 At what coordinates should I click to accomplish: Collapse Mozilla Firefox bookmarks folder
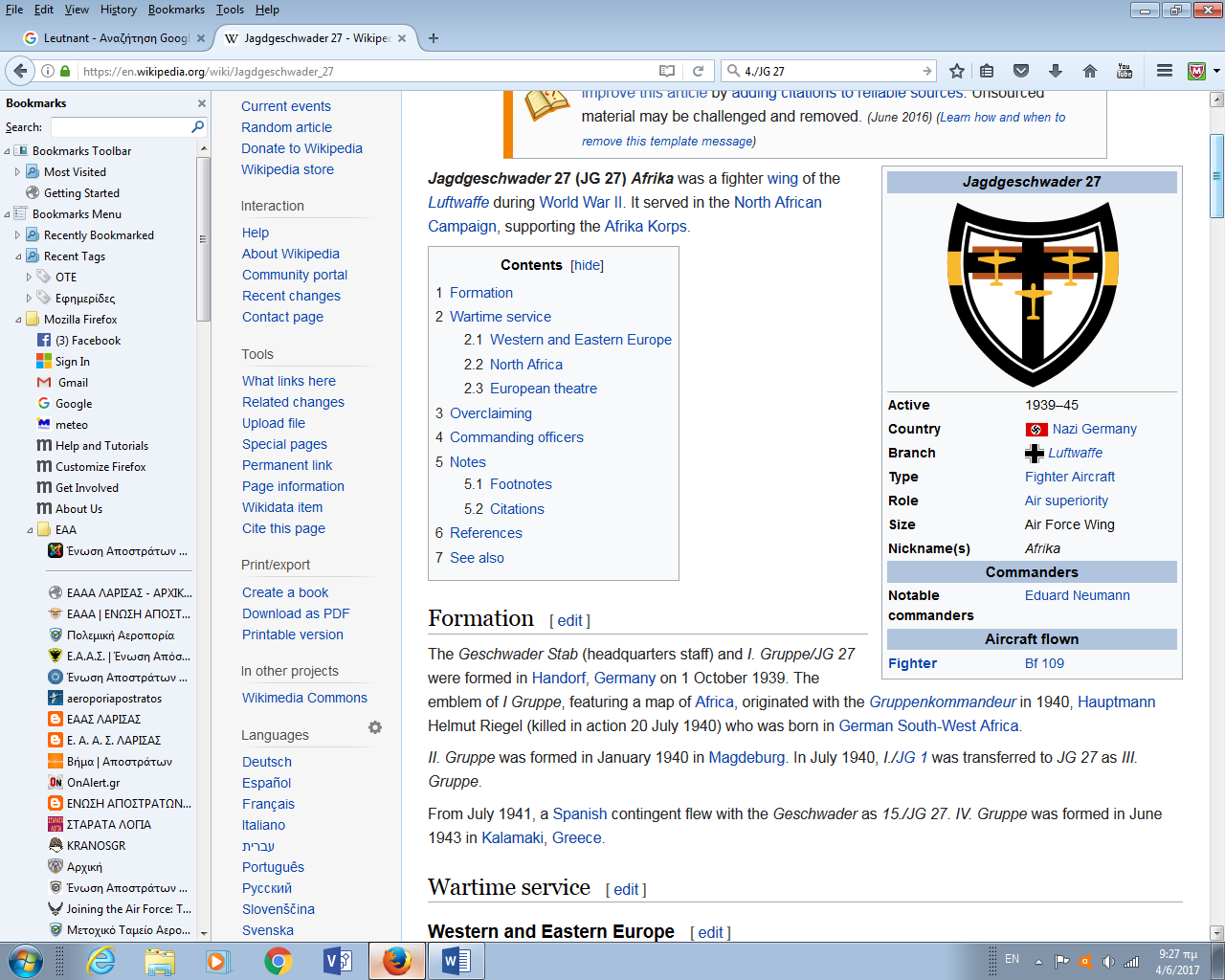coord(18,320)
